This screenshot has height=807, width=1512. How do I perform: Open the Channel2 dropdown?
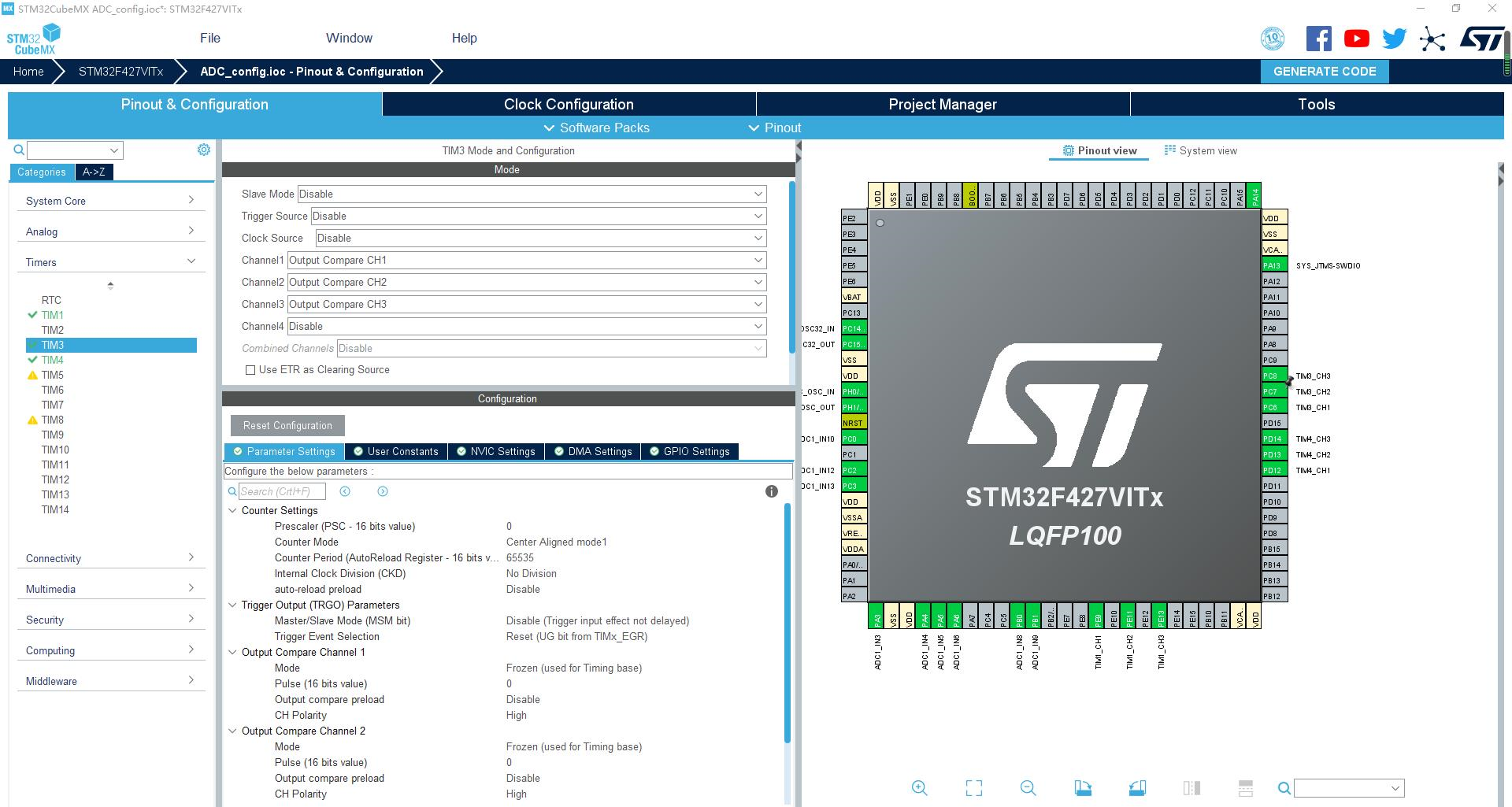pos(527,282)
